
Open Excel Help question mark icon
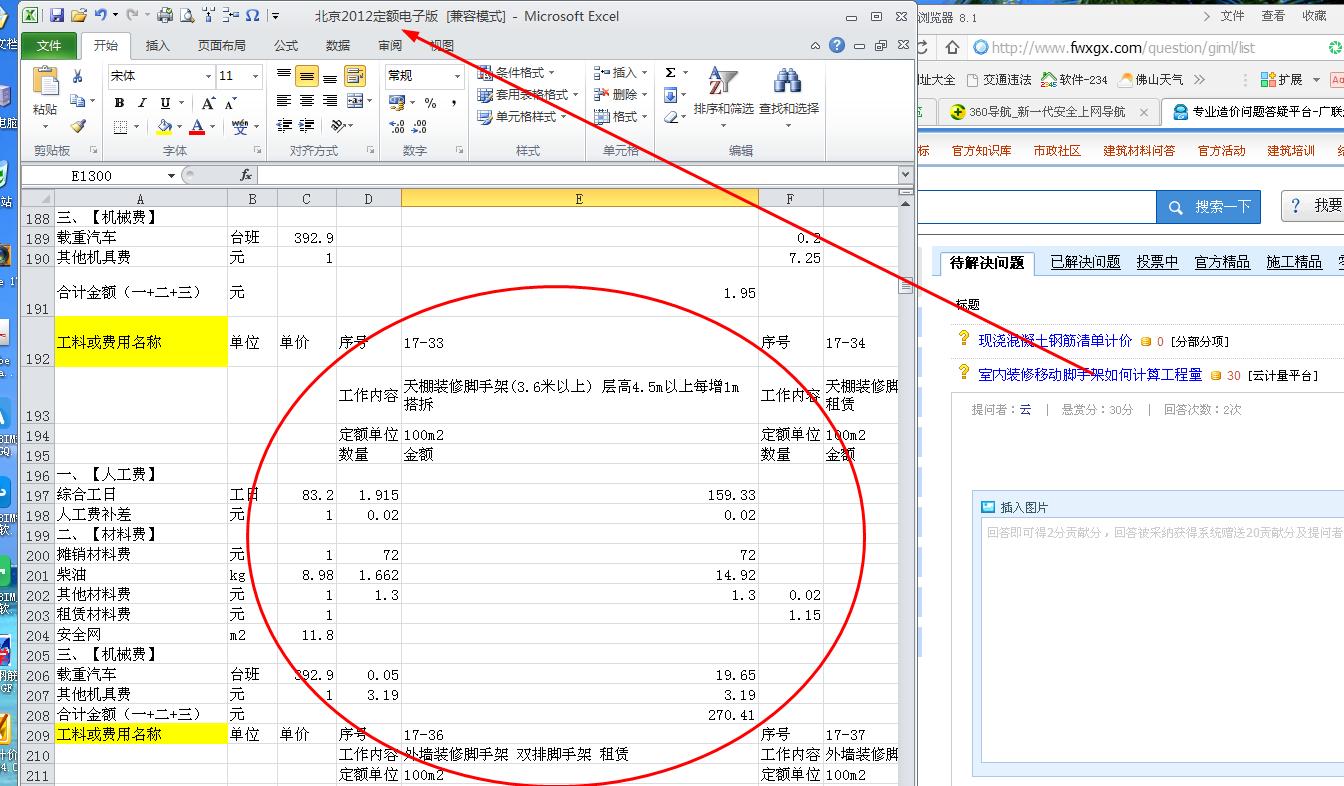point(837,45)
